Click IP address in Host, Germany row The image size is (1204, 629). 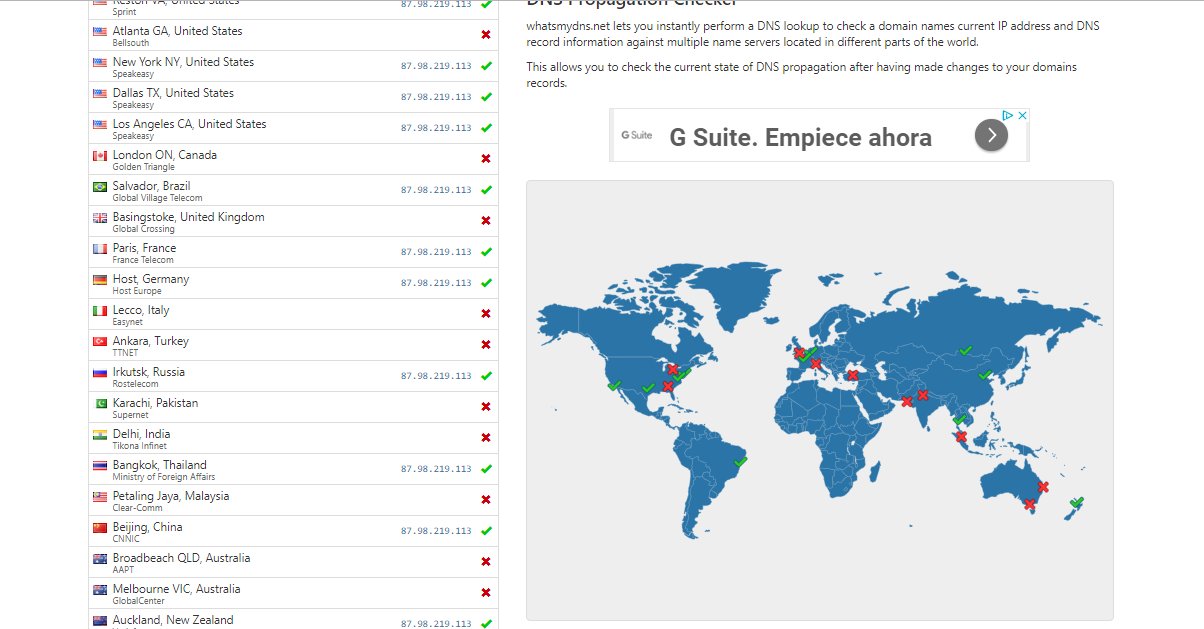(436, 283)
